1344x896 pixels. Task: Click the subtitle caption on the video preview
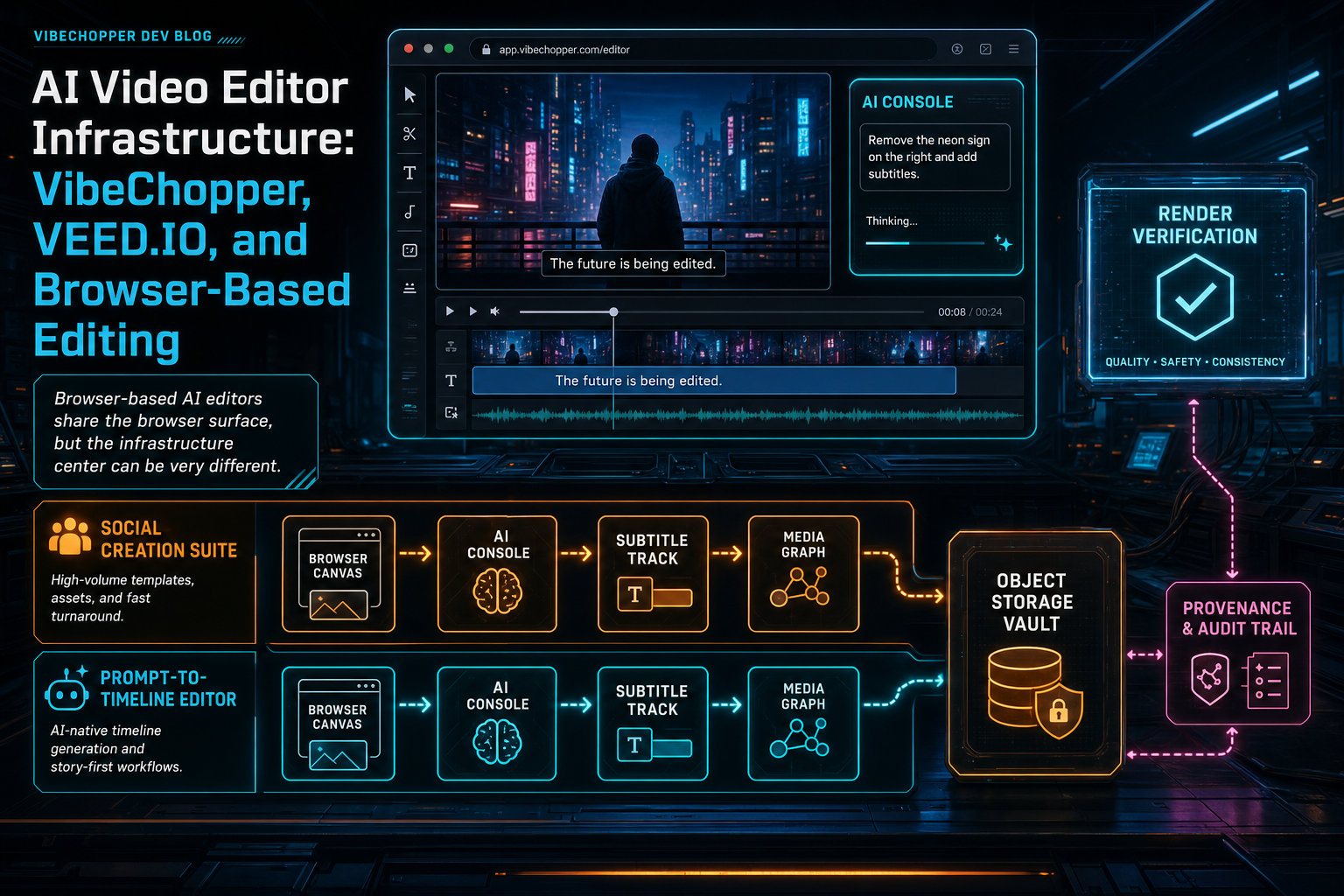pos(633,263)
